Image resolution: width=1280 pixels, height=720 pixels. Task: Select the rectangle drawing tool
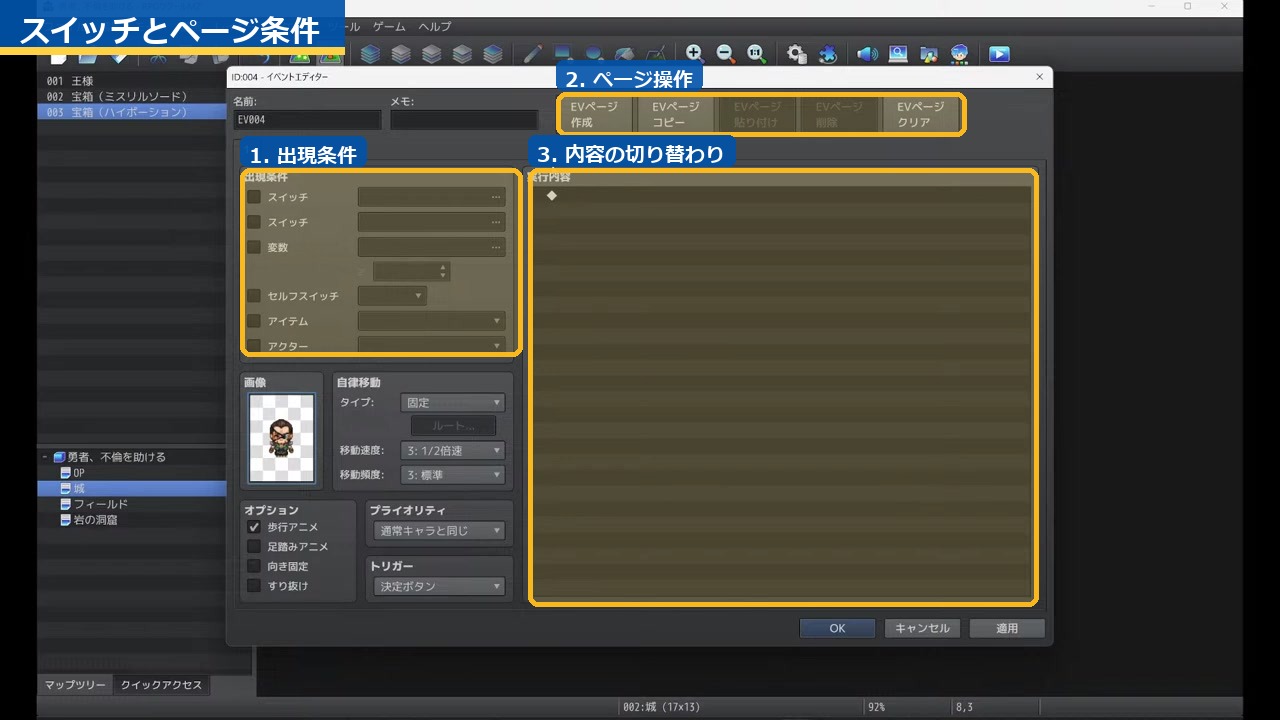tap(564, 53)
